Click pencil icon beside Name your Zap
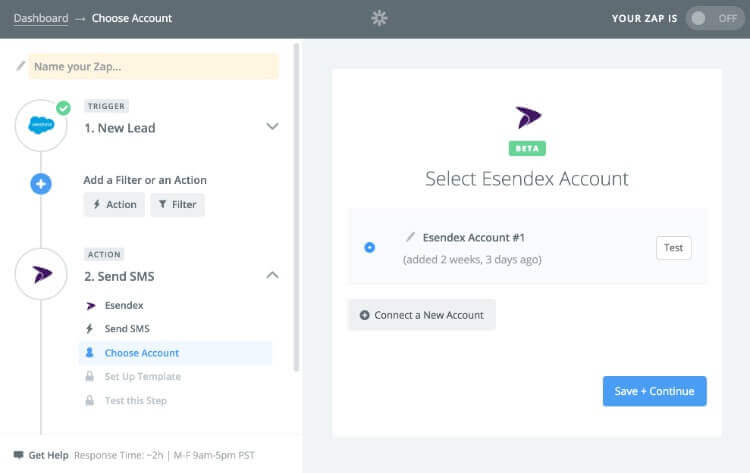The image size is (750, 473). 21,66
